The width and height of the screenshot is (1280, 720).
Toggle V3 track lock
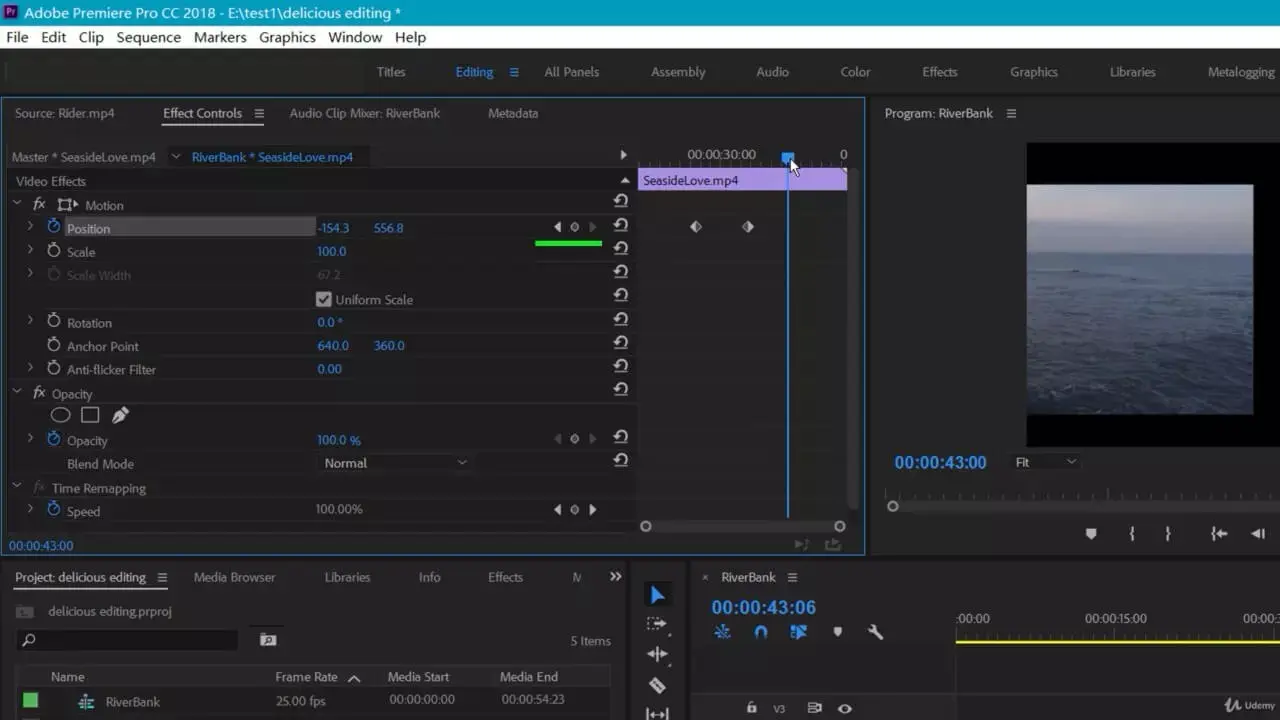pos(751,708)
